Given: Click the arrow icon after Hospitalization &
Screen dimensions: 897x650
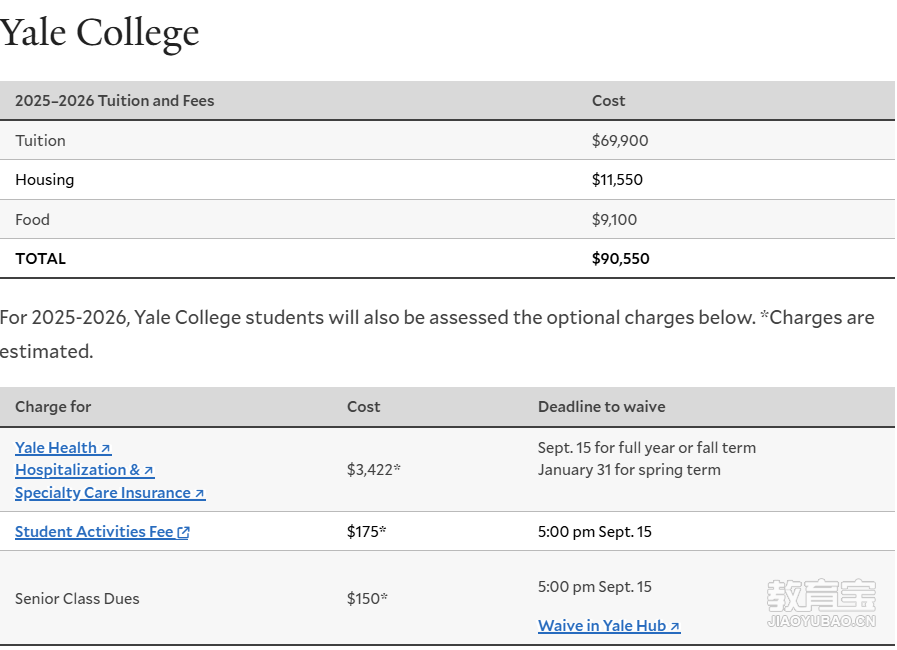Looking at the screenshot, I should click(149, 471).
